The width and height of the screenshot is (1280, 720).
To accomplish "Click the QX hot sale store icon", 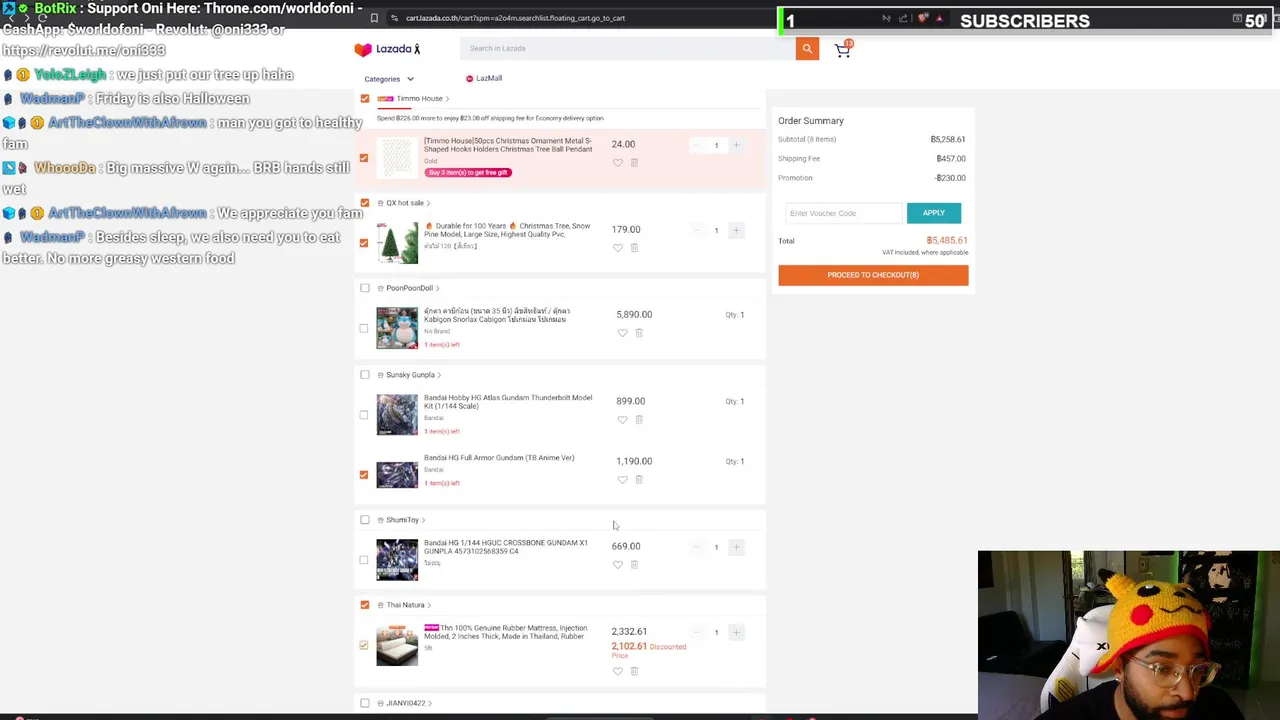I will point(380,203).
